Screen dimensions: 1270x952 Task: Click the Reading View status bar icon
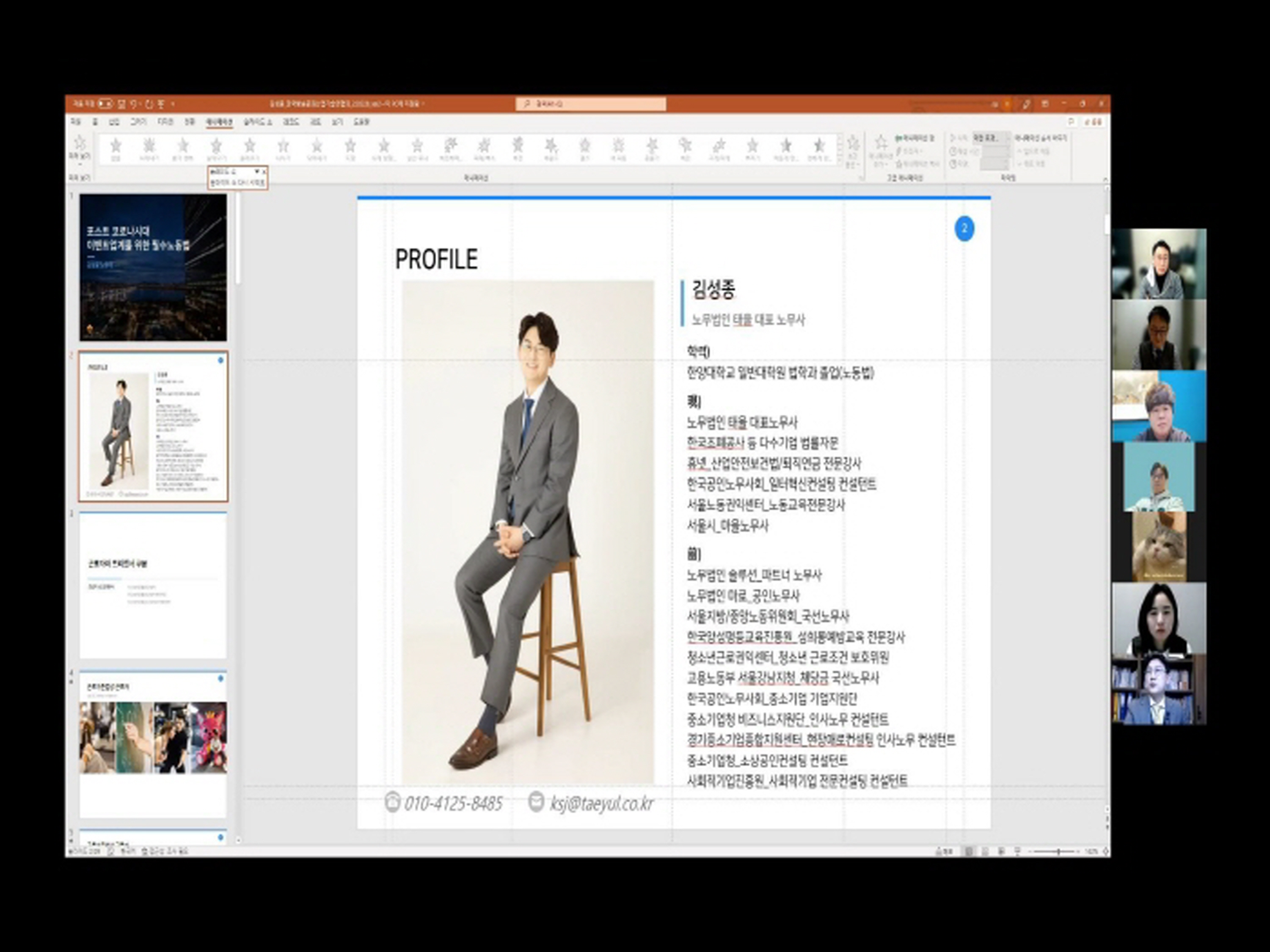coord(1001,852)
